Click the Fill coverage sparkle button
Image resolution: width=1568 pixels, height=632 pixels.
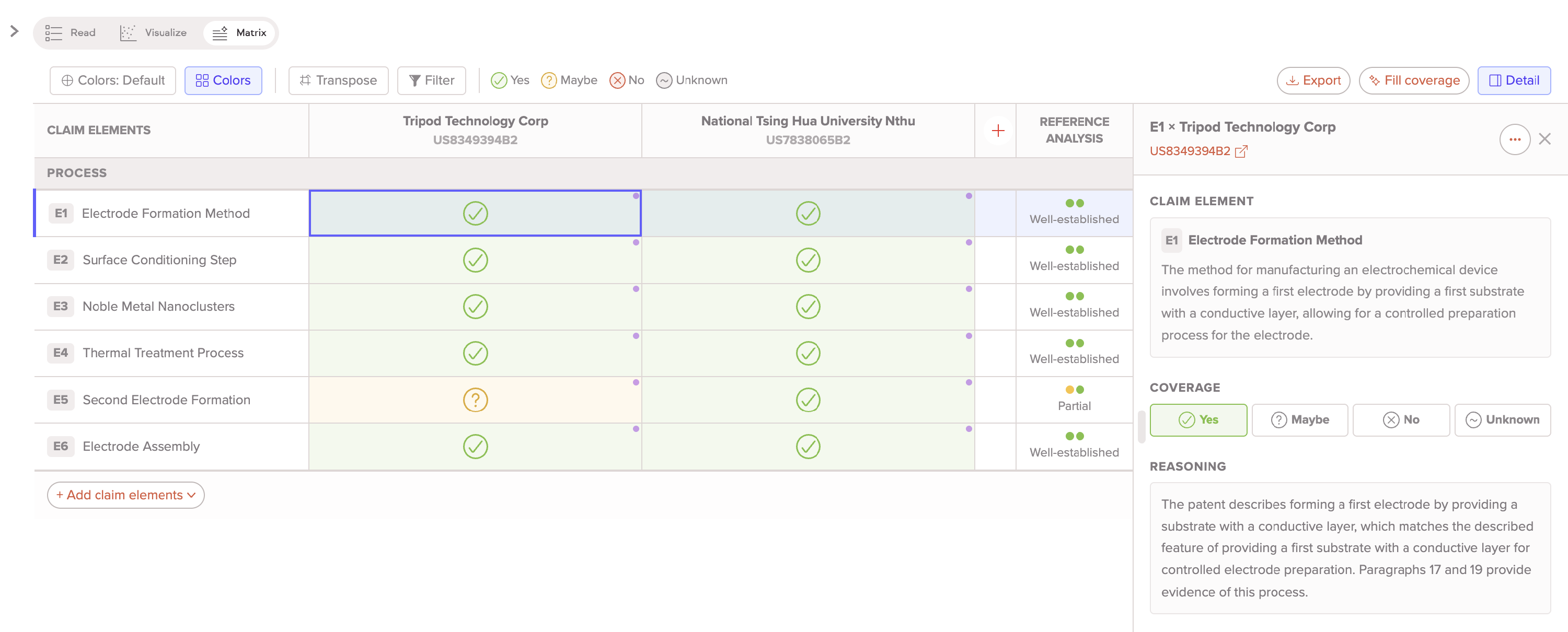pyautogui.click(x=1413, y=80)
